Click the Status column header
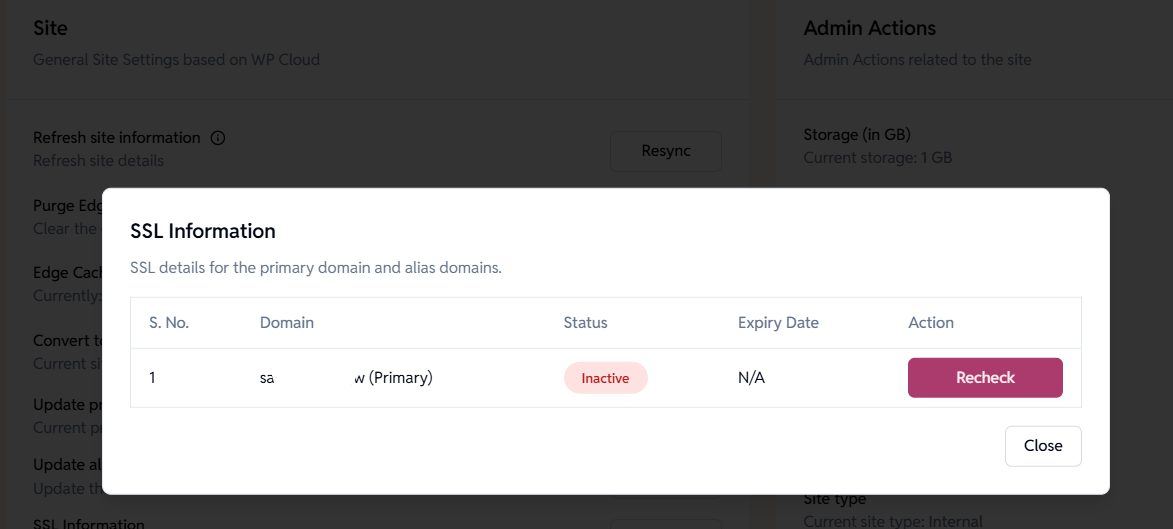This screenshot has height=529, width=1173. pos(585,323)
